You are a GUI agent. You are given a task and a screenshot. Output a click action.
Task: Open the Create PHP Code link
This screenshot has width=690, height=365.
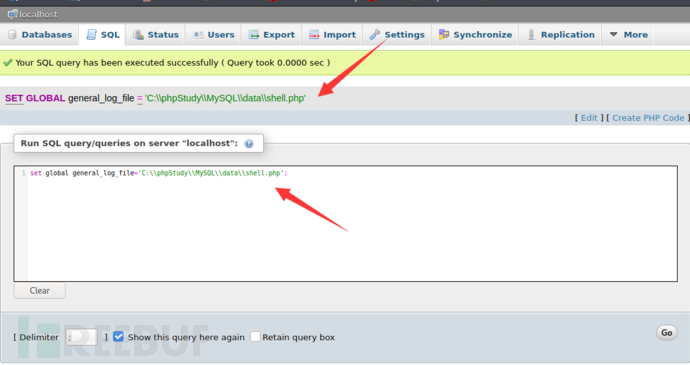click(x=648, y=118)
